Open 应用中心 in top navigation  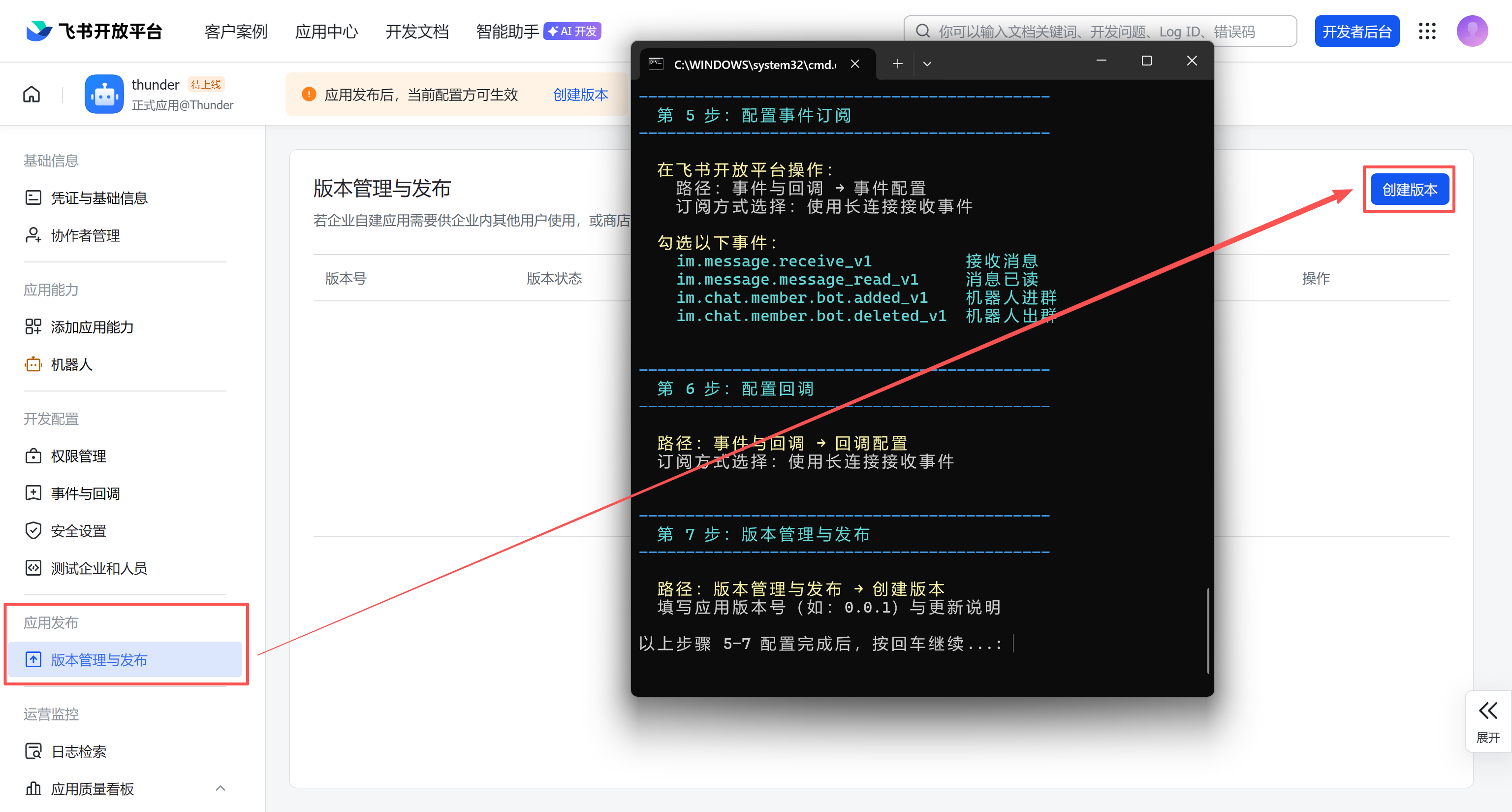[x=326, y=31]
